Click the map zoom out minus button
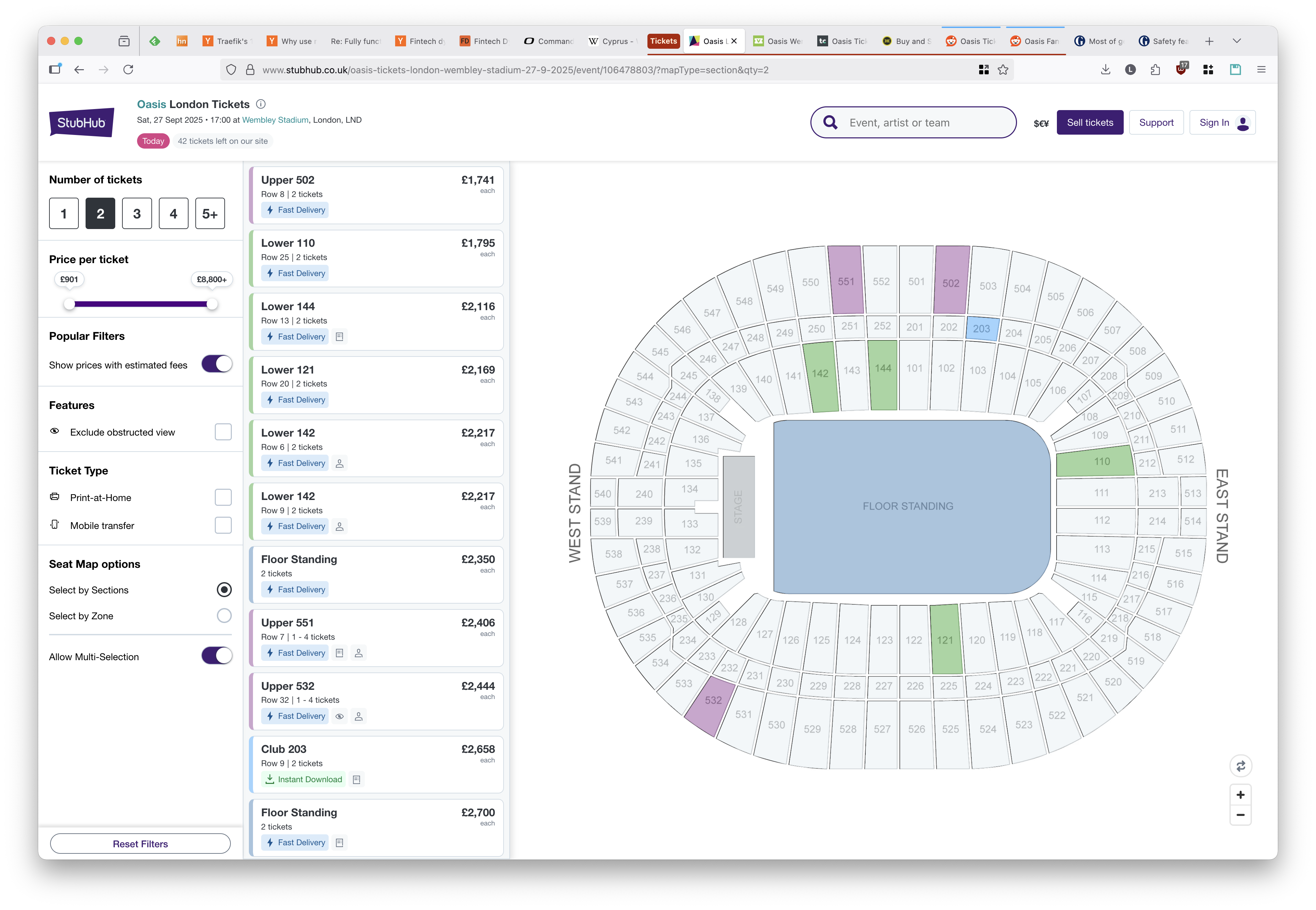Viewport: 1316px width, 910px height. 1240,815
